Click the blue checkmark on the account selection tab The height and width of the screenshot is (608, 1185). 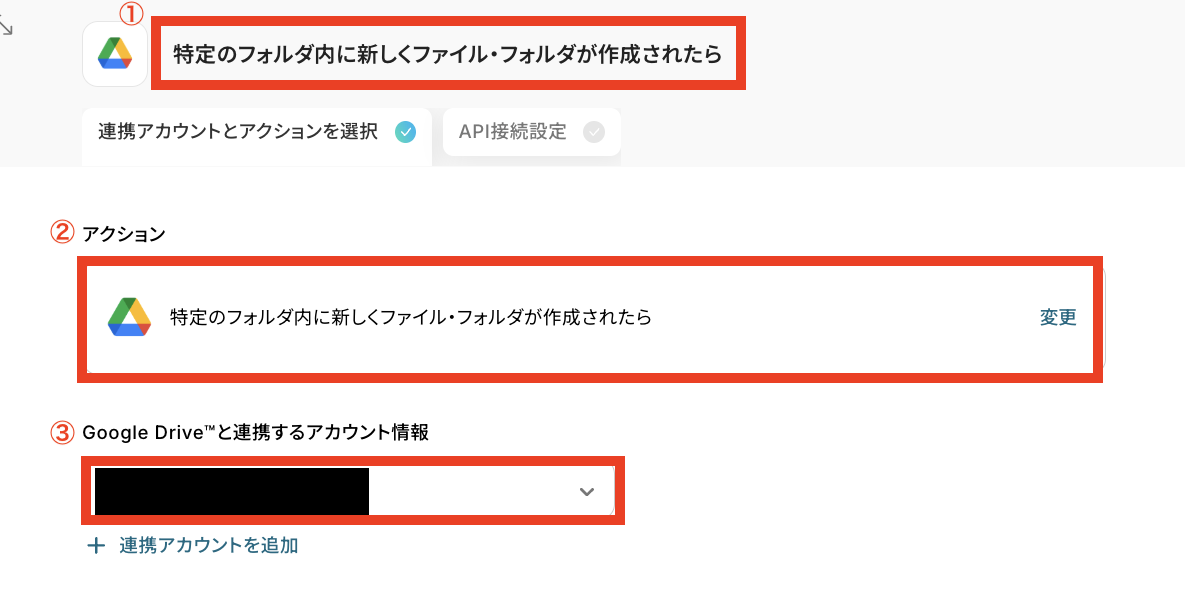coord(406,132)
